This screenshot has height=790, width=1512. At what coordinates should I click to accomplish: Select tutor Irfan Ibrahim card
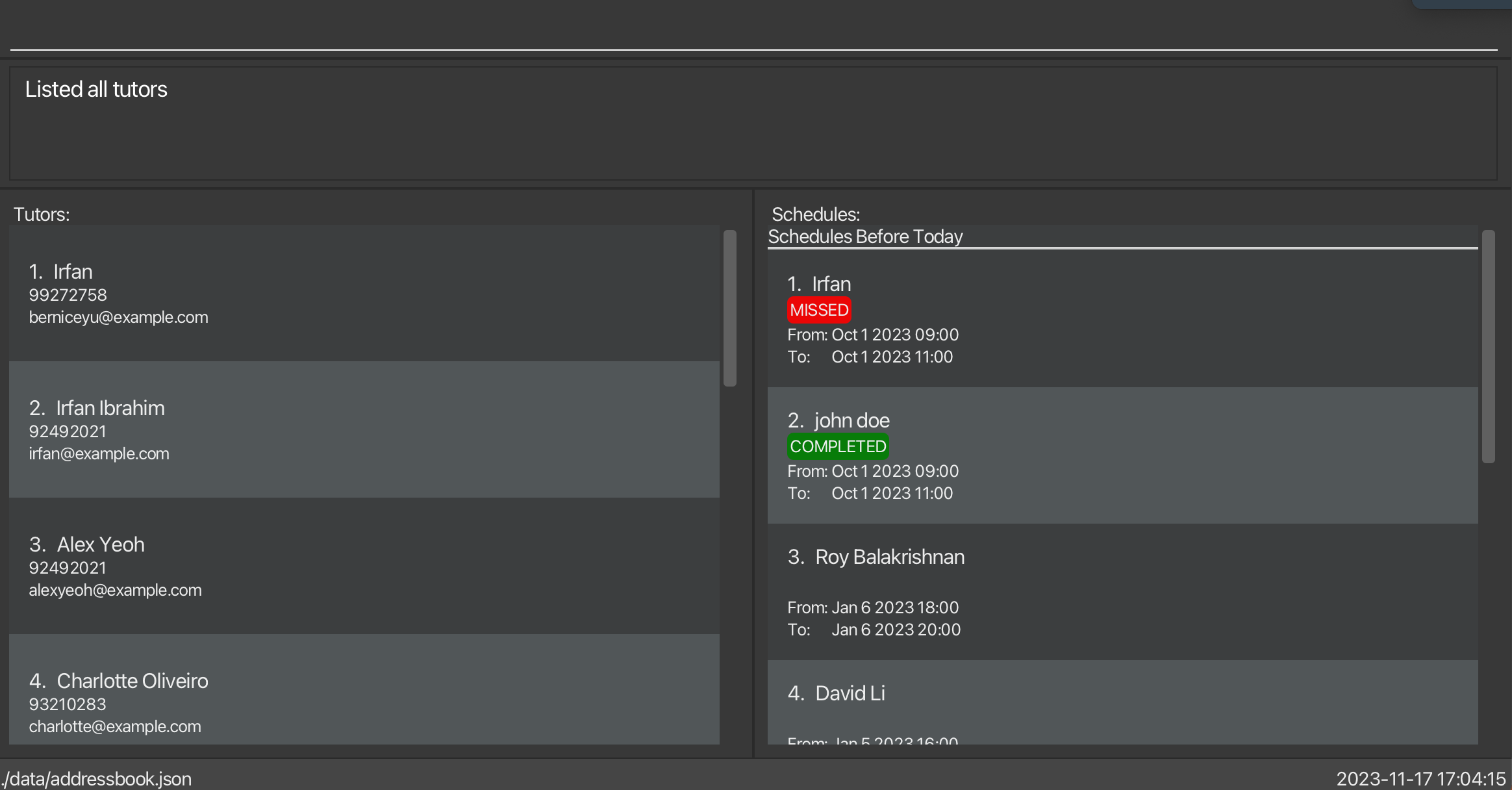pos(364,430)
